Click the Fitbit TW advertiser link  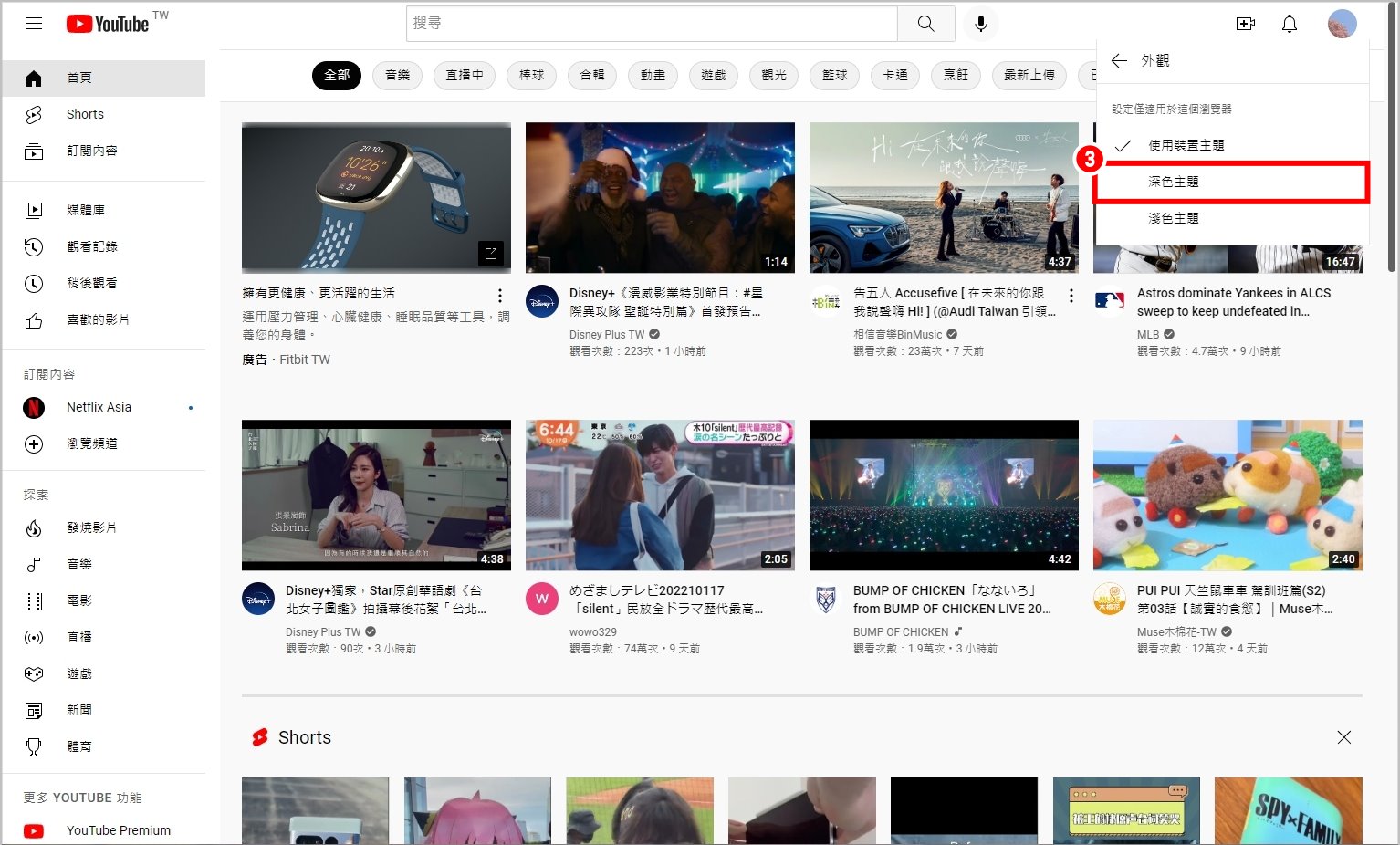tap(305, 360)
